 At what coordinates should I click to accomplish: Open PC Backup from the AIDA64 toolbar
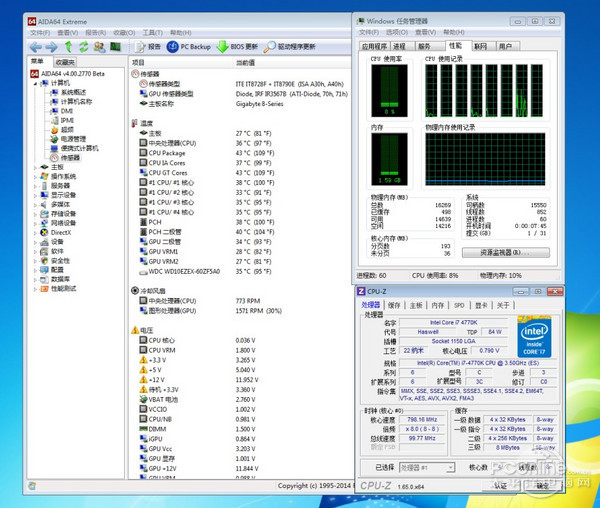(190, 46)
